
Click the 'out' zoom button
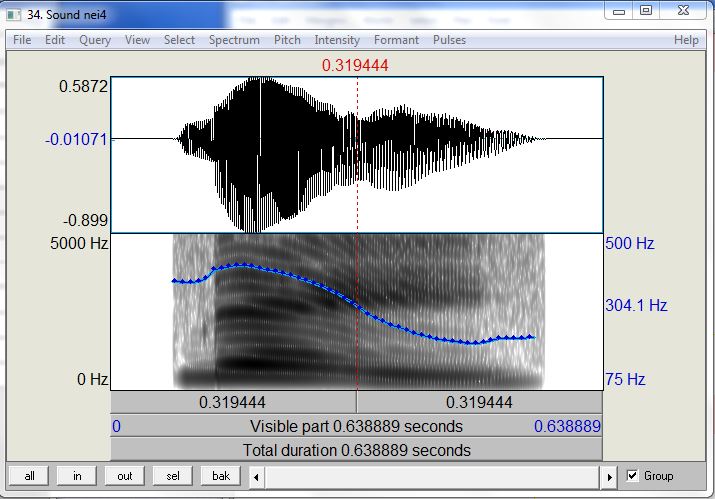[124, 476]
